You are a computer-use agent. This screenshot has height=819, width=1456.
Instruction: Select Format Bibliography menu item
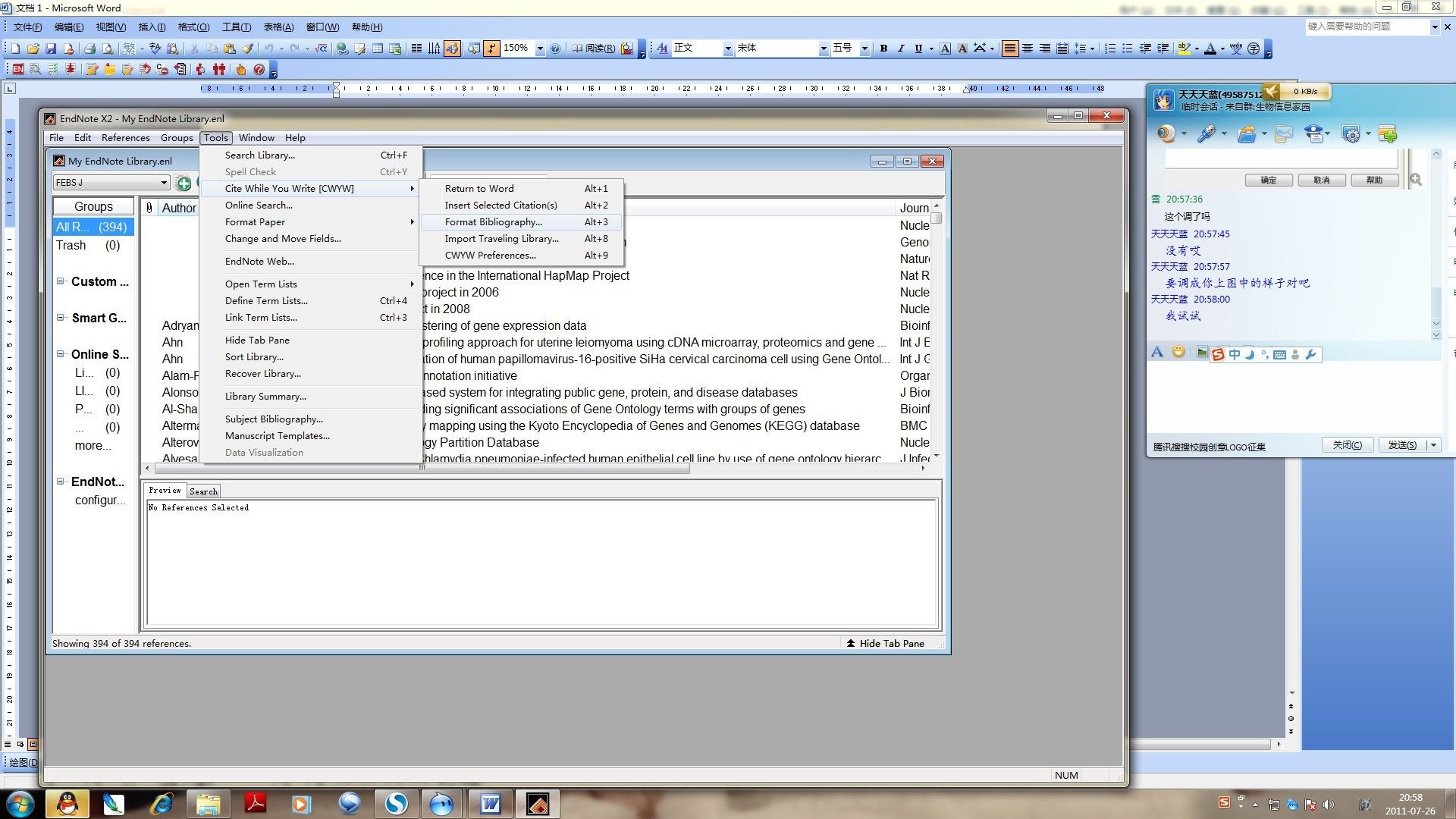coord(521,222)
